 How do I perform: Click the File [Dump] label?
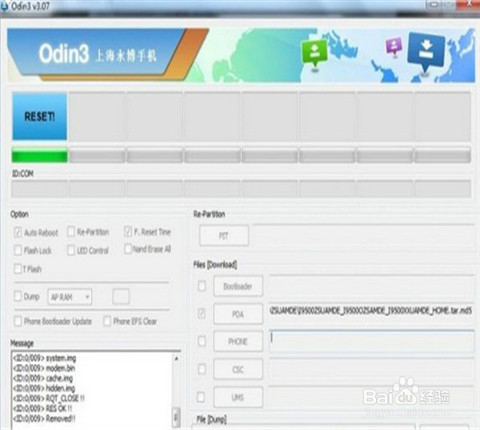(x=211, y=419)
